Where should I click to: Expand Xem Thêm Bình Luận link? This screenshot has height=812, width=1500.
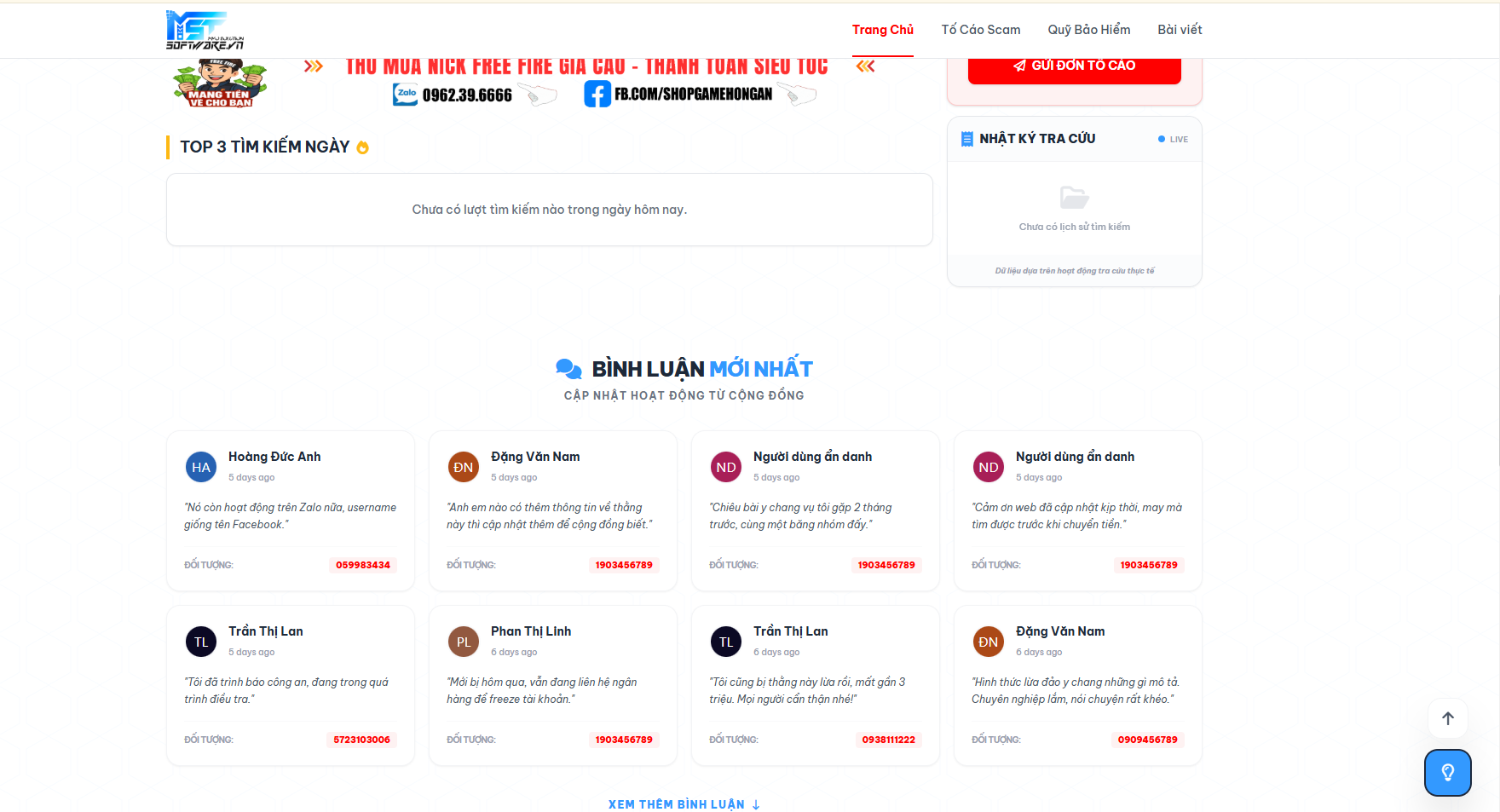[684, 804]
